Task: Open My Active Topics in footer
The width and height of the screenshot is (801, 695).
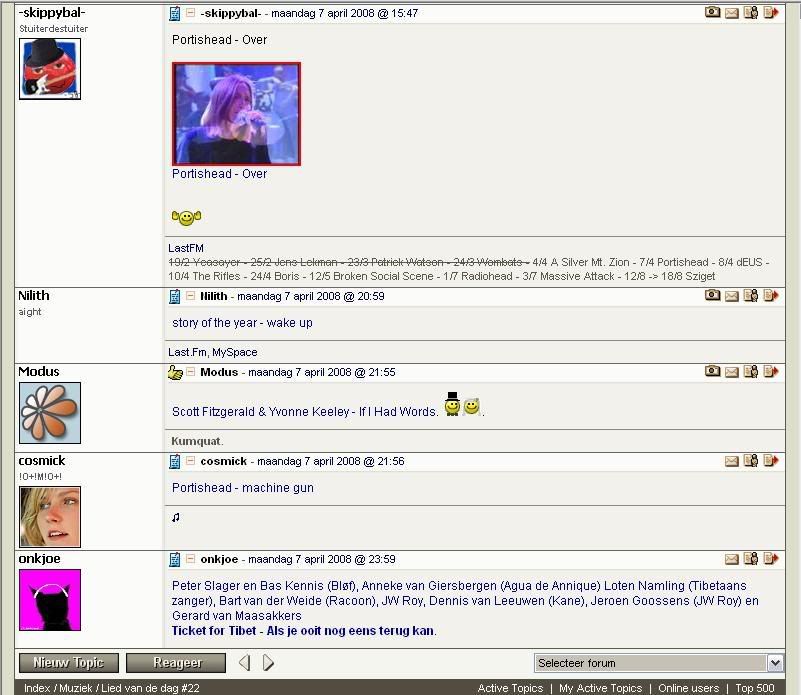Action: (600, 688)
